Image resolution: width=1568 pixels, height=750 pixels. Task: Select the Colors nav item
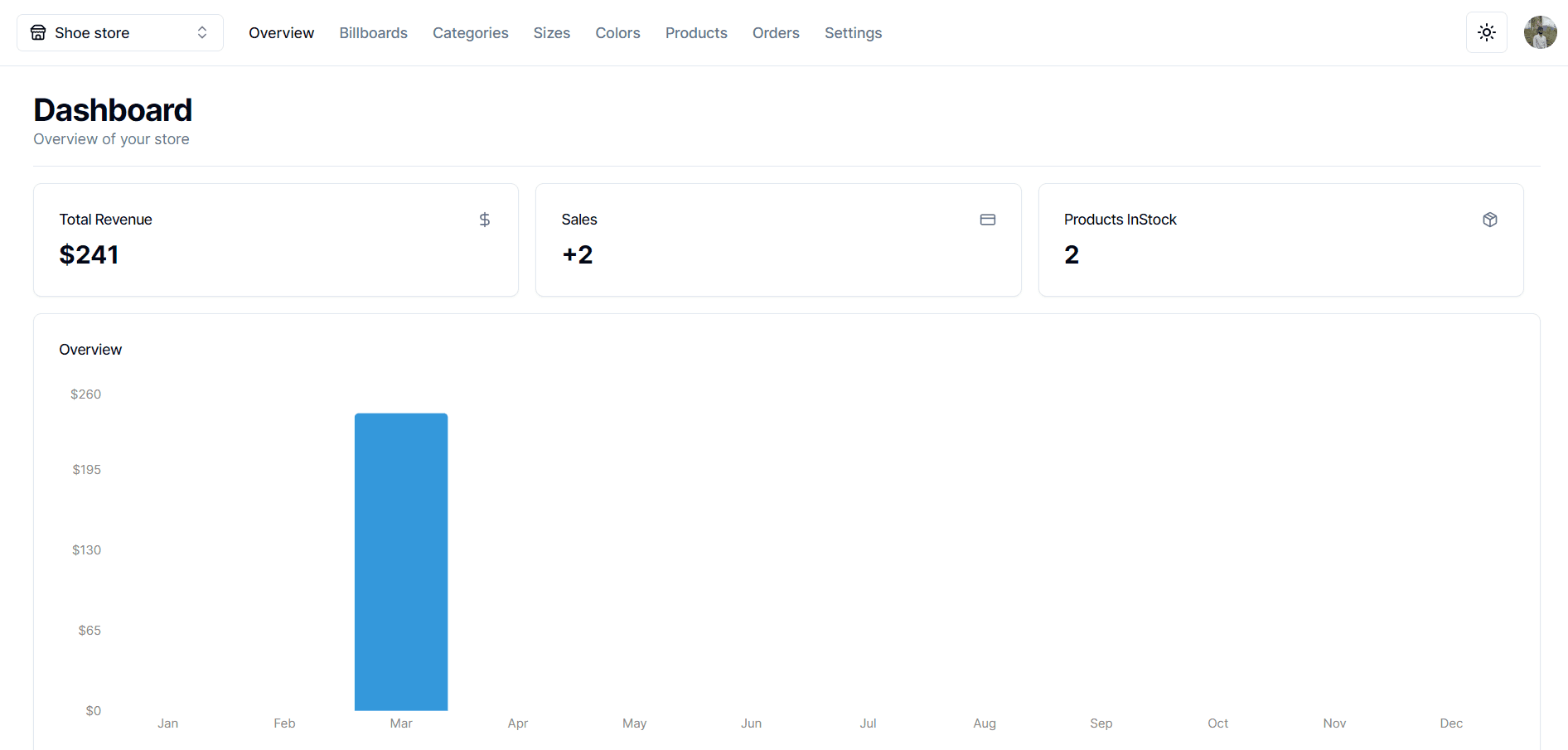[617, 32]
